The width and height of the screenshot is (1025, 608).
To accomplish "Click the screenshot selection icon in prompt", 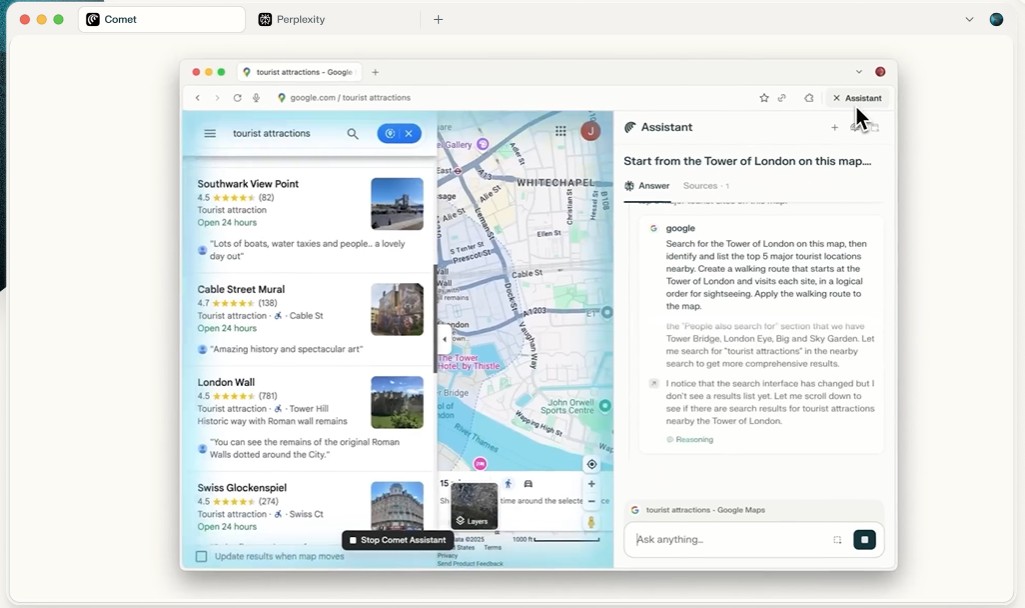I will (837, 539).
